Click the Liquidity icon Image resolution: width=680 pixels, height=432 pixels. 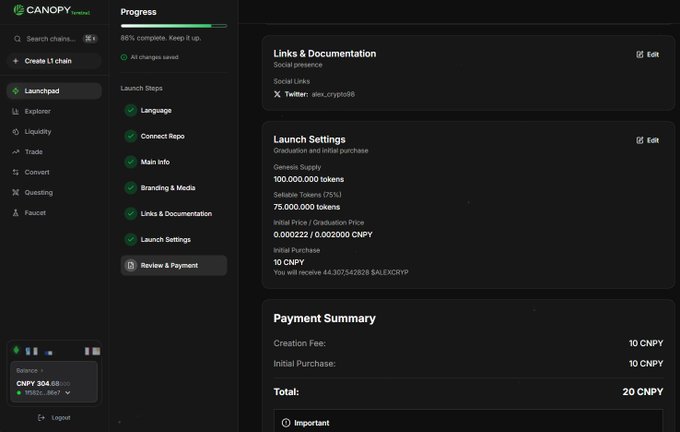[16, 131]
